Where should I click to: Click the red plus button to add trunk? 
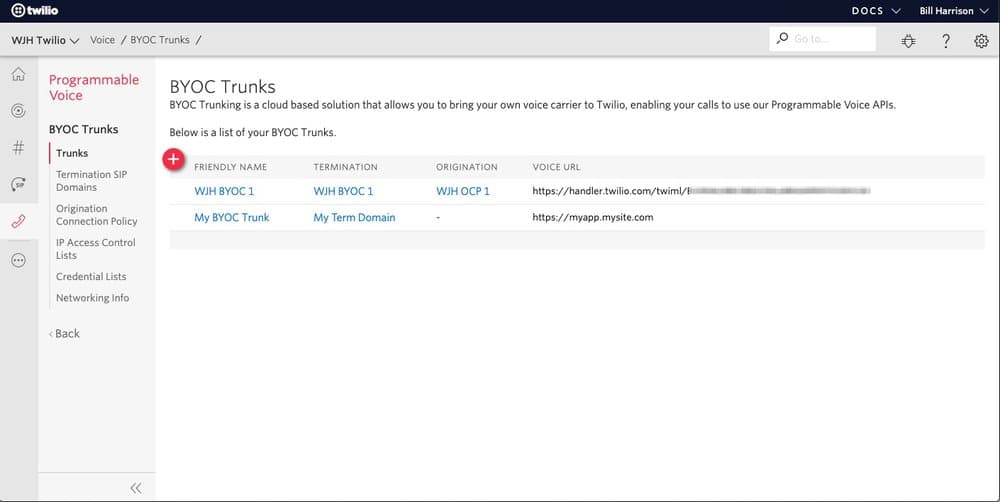pyautogui.click(x=174, y=159)
